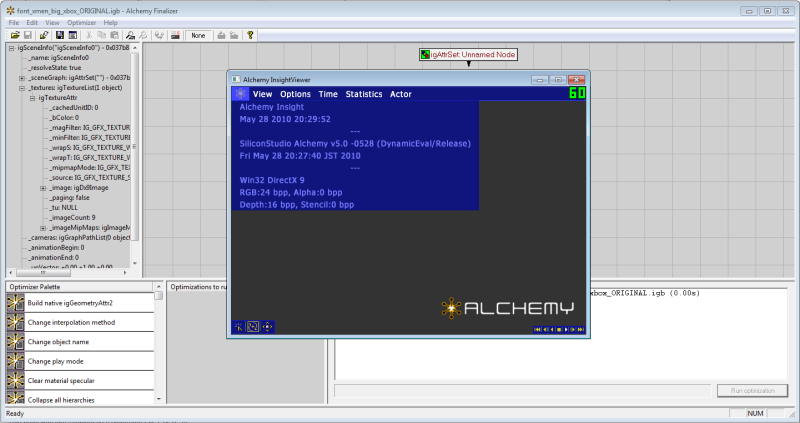Click the select-pointer icon at viewer bottom-left
The width and height of the screenshot is (800, 423).
(x=239, y=326)
